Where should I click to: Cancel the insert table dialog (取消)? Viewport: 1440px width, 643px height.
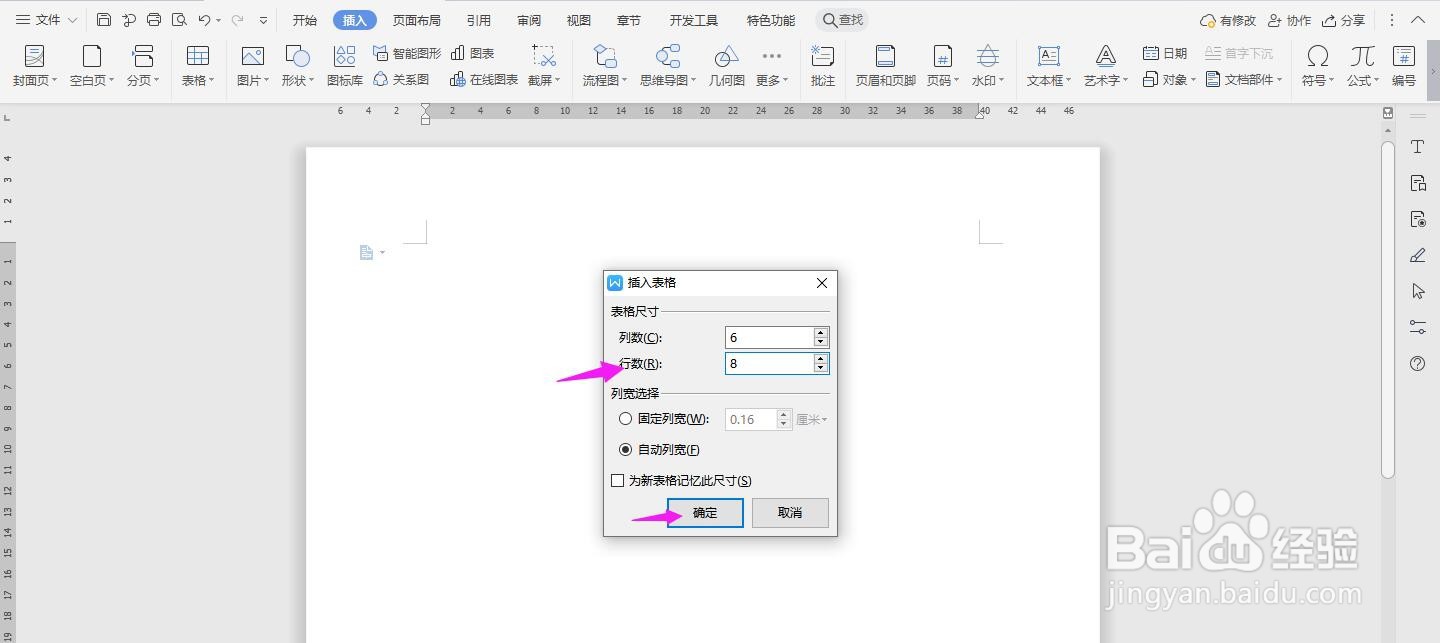[790, 513]
